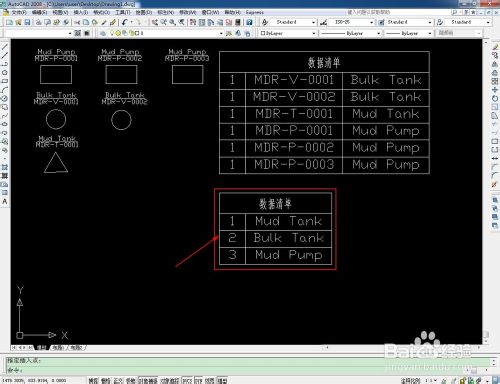Toggle DYN dynamic input in status bar
This screenshot has height=384, width=500.
pyautogui.click(x=199, y=380)
